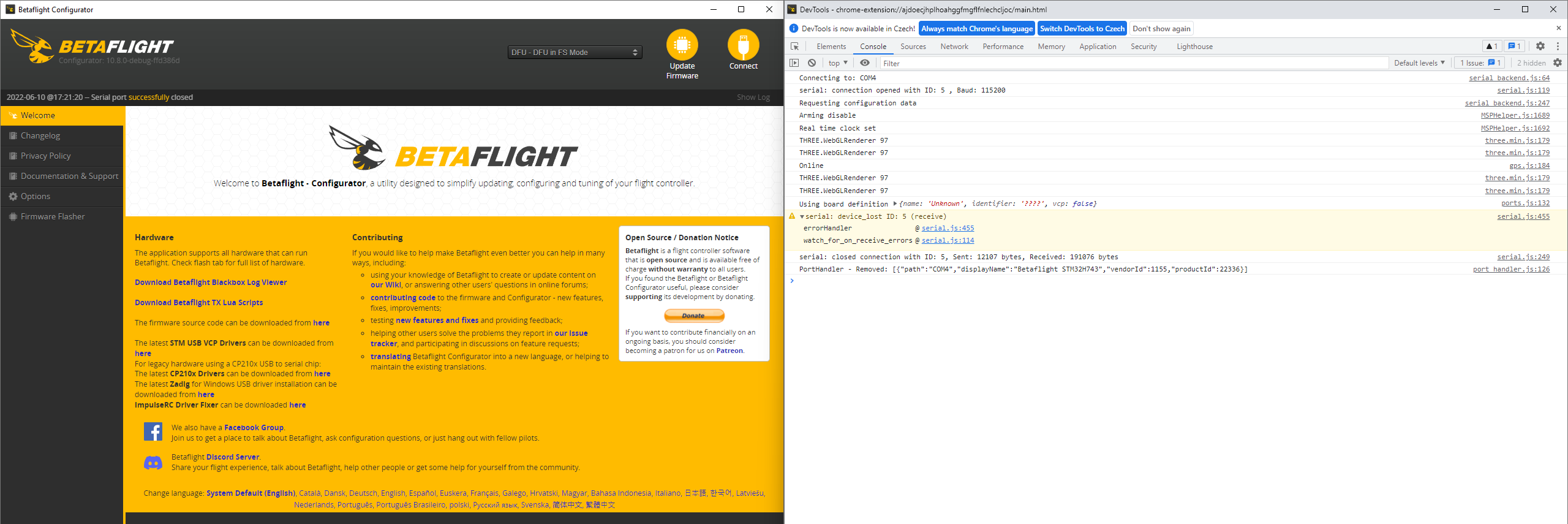This screenshot has width=1568, height=524.
Task: Open the Facebook logo icon
Action: (153, 431)
